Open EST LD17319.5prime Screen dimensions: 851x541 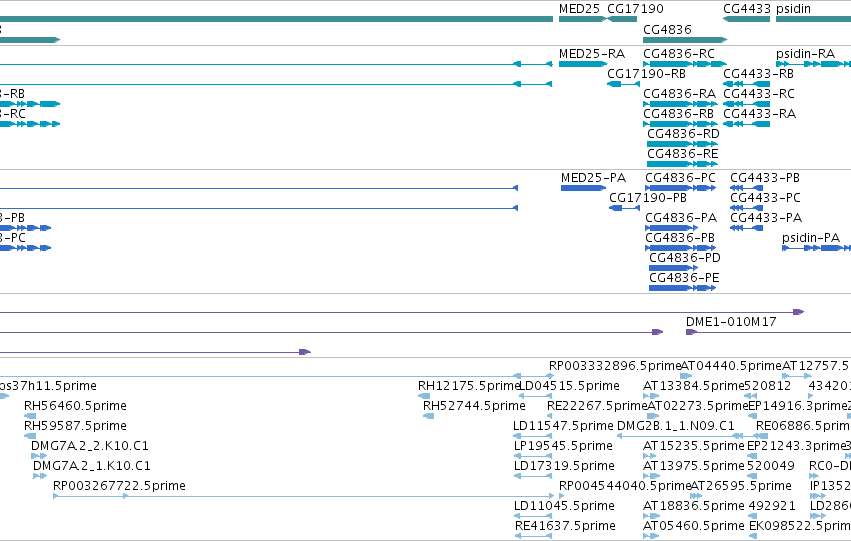pos(564,467)
